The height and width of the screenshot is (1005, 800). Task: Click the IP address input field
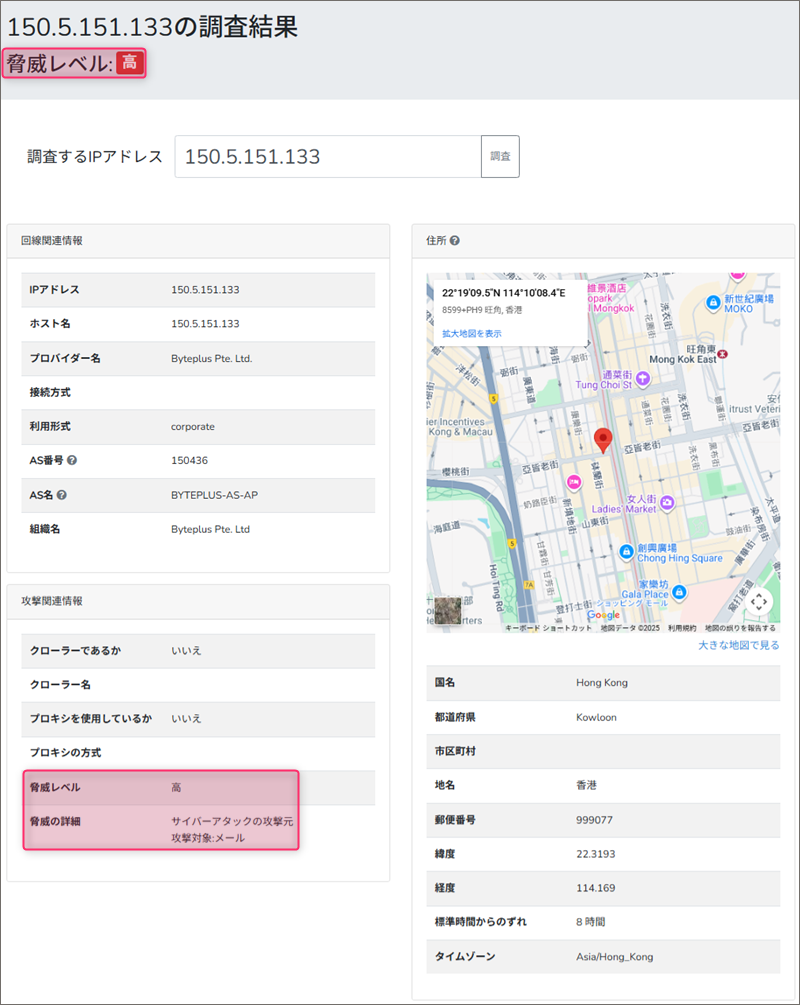[x=327, y=157]
